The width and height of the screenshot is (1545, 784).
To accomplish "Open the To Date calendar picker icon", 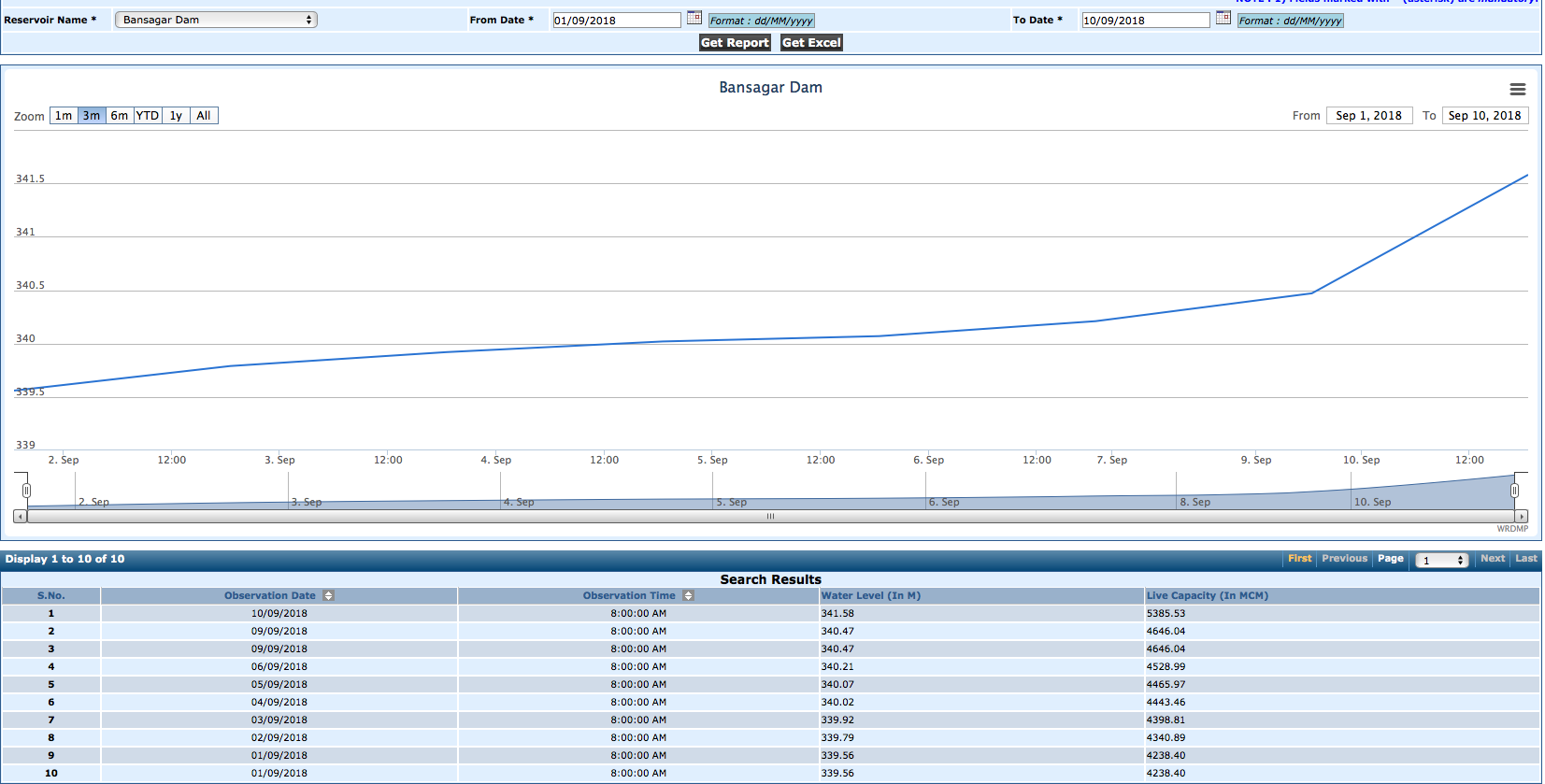I will pos(1223,18).
